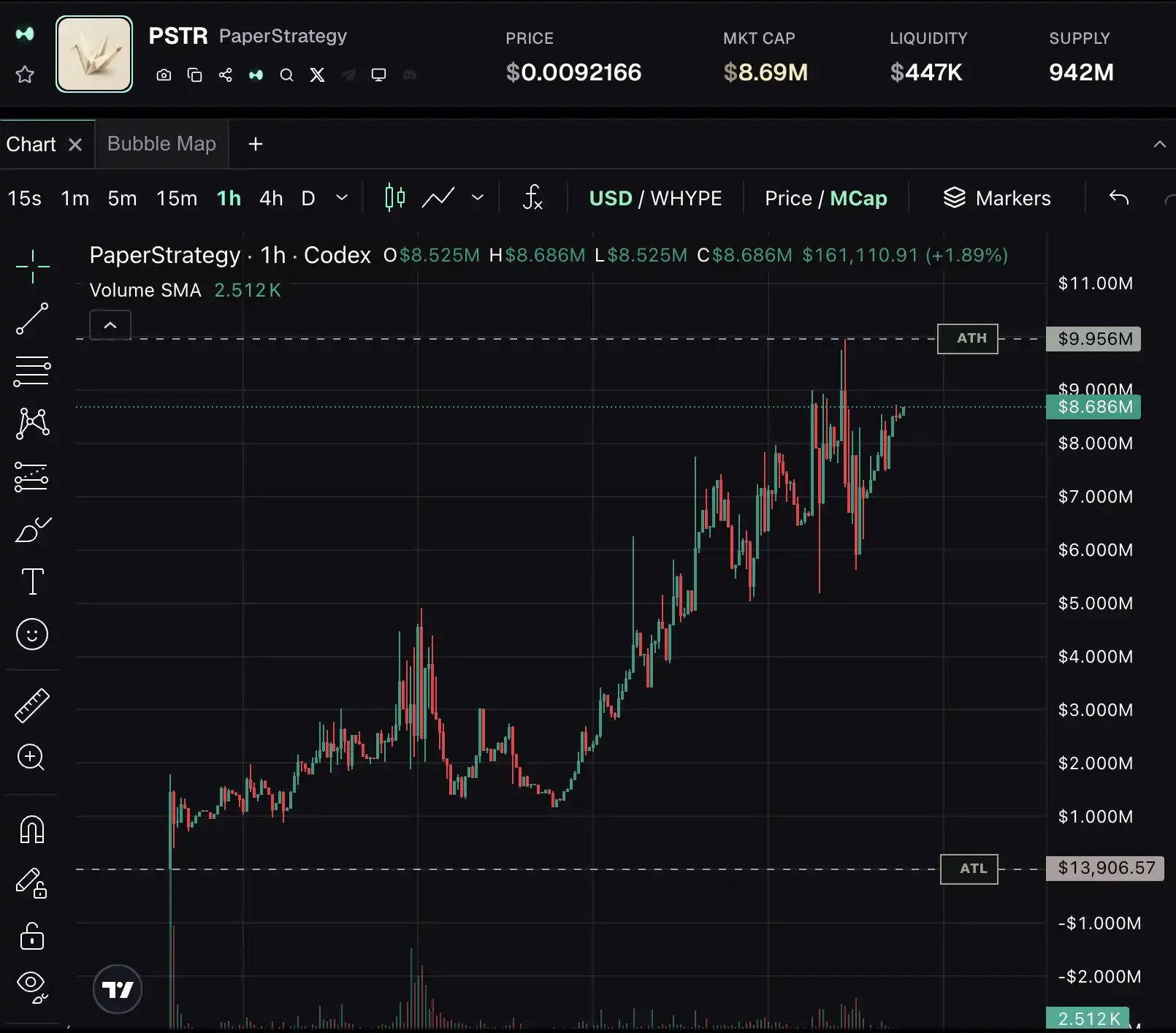Click the camera screenshot icon
This screenshot has height=1033, width=1176.
pyautogui.click(x=164, y=75)
